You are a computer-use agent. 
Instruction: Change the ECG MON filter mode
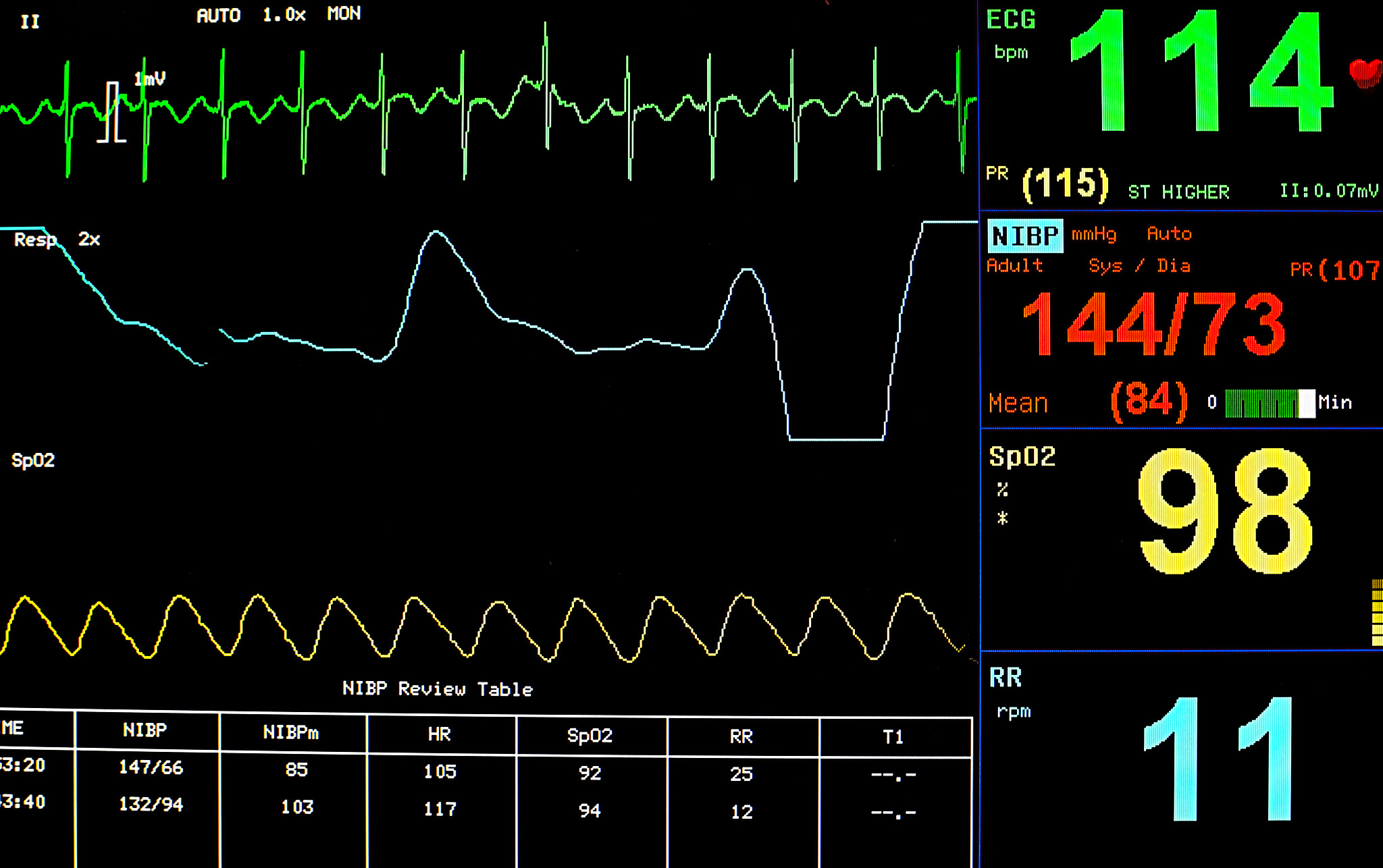344,14
